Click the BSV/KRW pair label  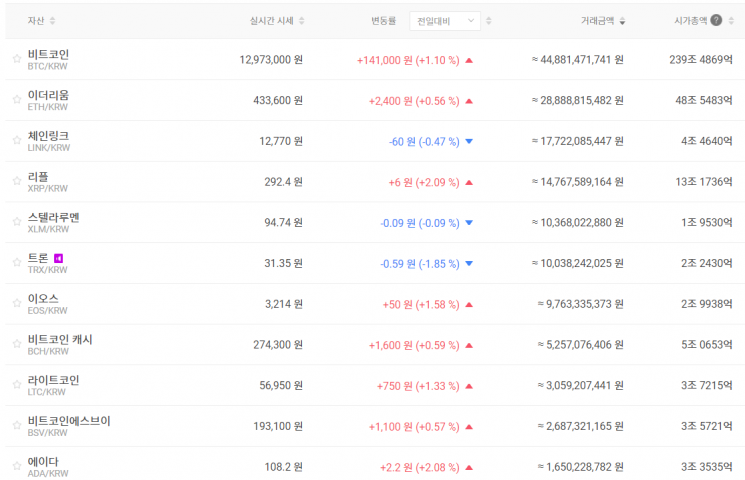48,433
